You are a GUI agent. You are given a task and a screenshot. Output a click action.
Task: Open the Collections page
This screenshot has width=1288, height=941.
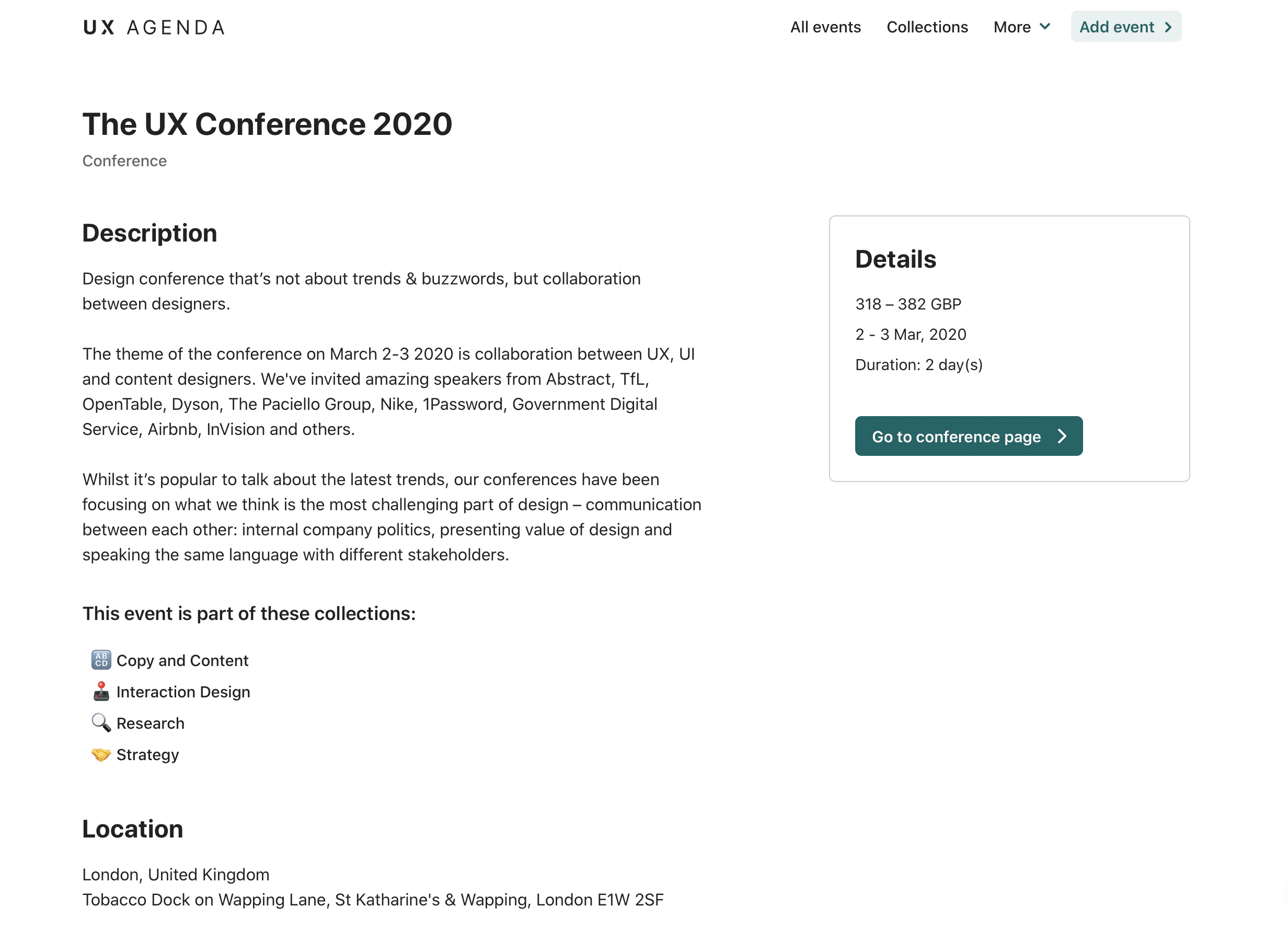[x=927, y=26]
